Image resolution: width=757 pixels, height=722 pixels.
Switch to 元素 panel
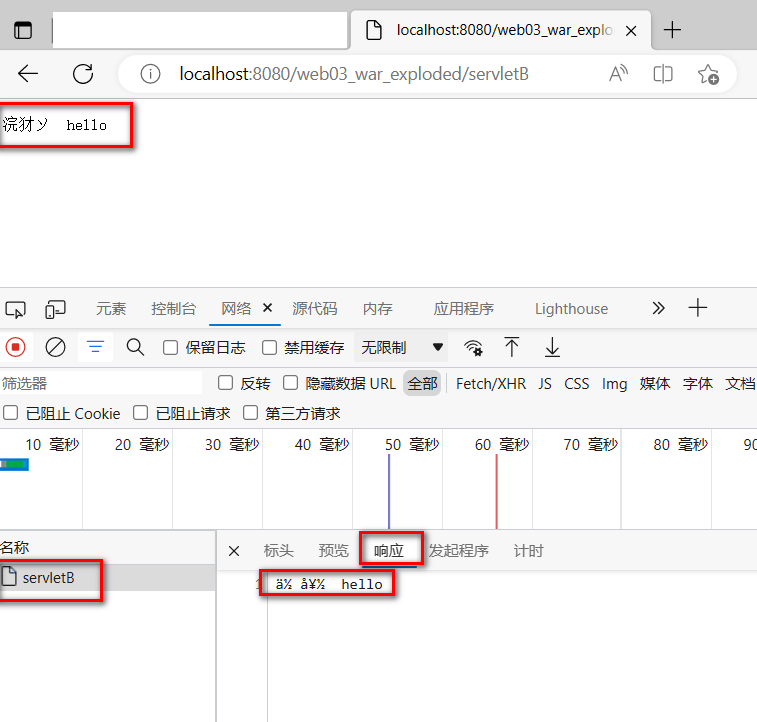(x=111, y=309)
